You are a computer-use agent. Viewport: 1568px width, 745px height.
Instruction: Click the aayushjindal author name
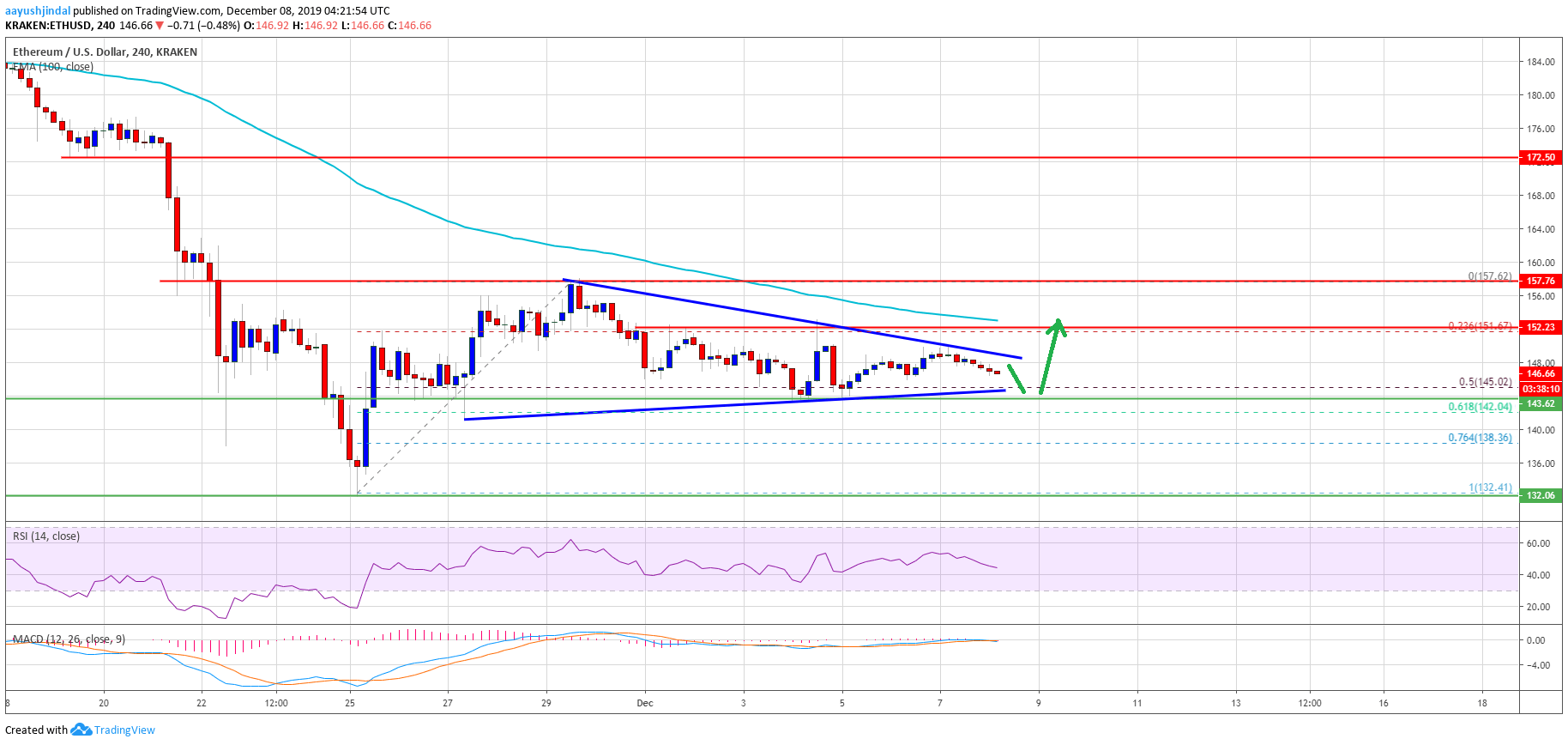[38, 11]
